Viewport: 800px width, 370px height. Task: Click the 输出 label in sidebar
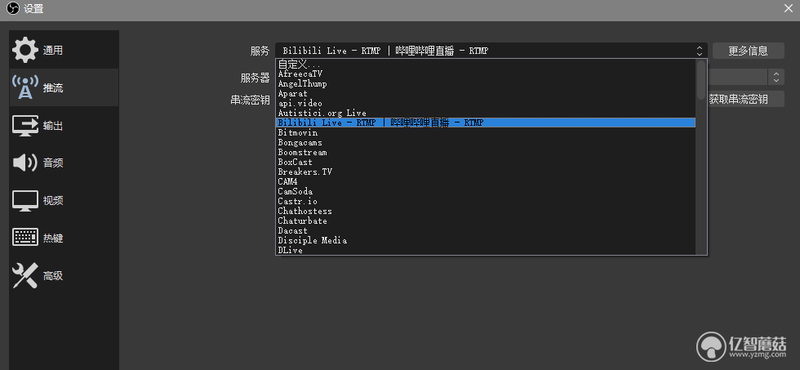(x=53, y=126)
